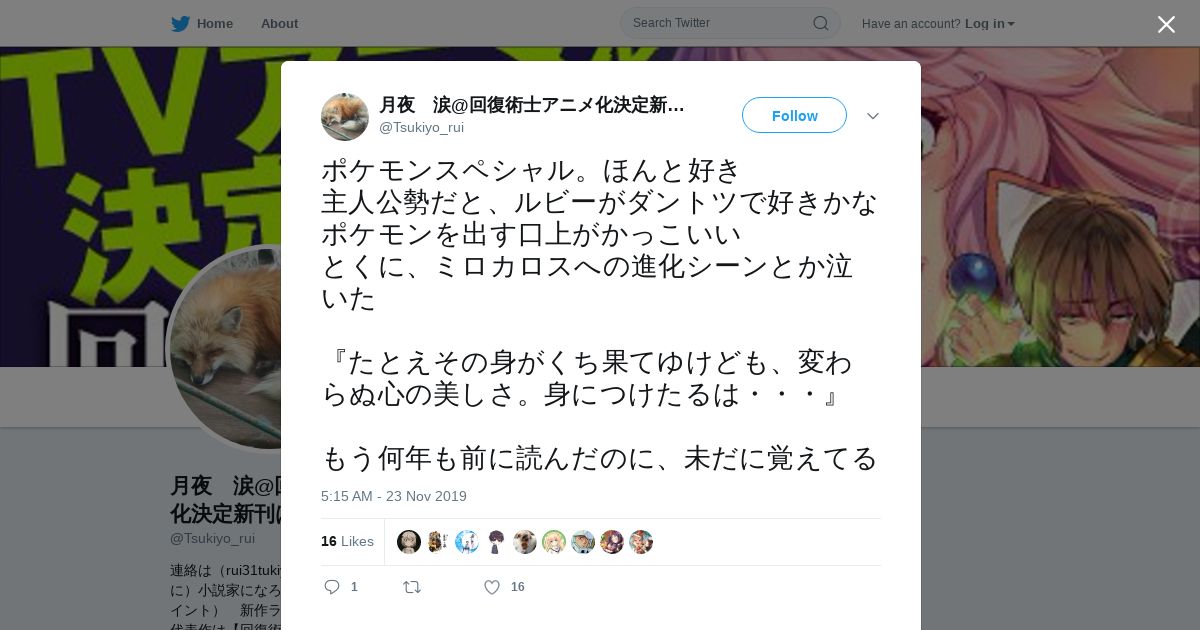
Task: Like the tweet with the heart icon
Action: 492,587
